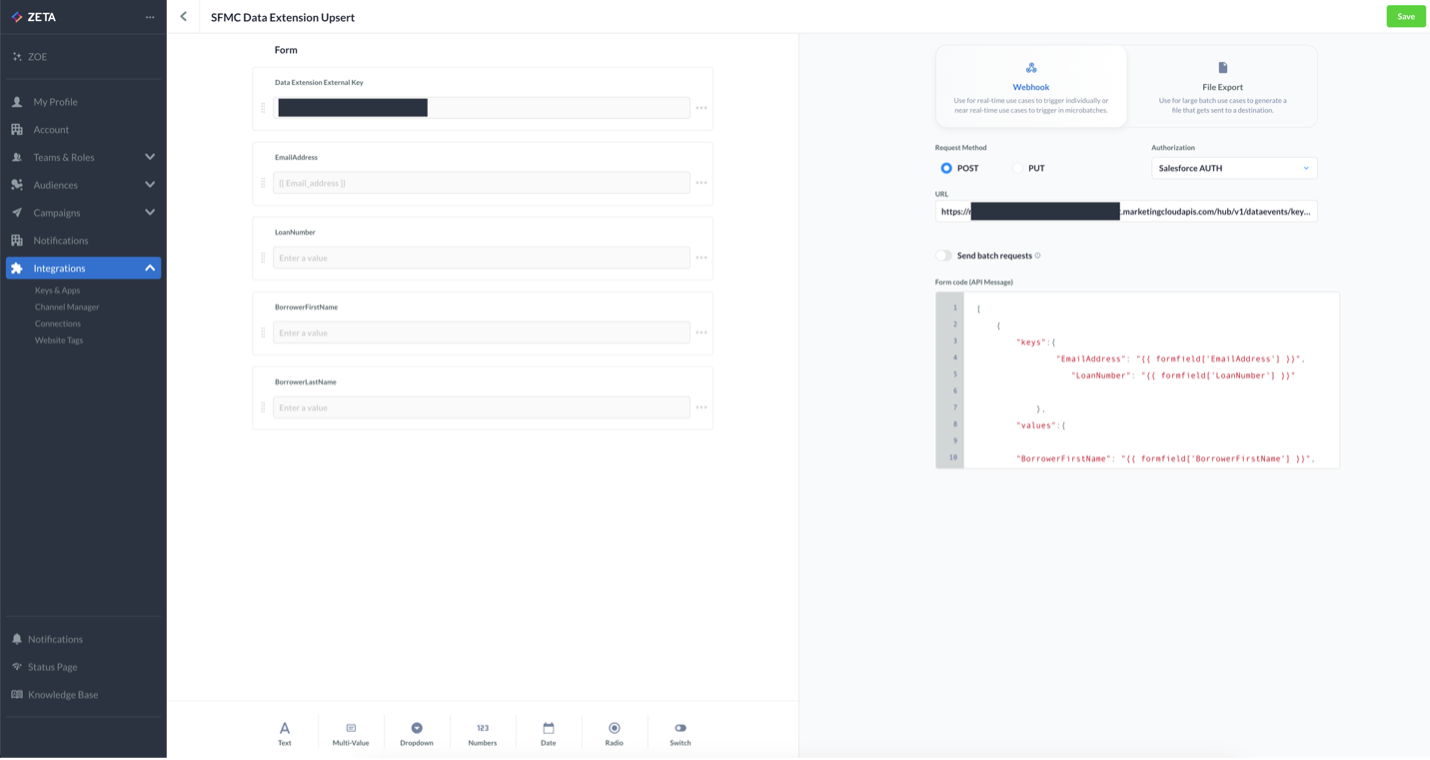Add a Numbers field element
The width and height of the screenshot is (1430, 760).
point(482,733)
